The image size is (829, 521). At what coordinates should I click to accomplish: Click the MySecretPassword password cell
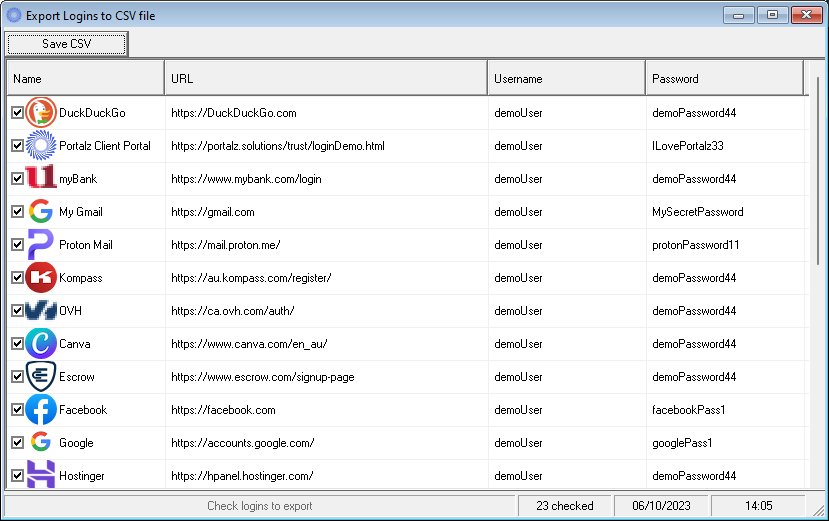[725, 212]
